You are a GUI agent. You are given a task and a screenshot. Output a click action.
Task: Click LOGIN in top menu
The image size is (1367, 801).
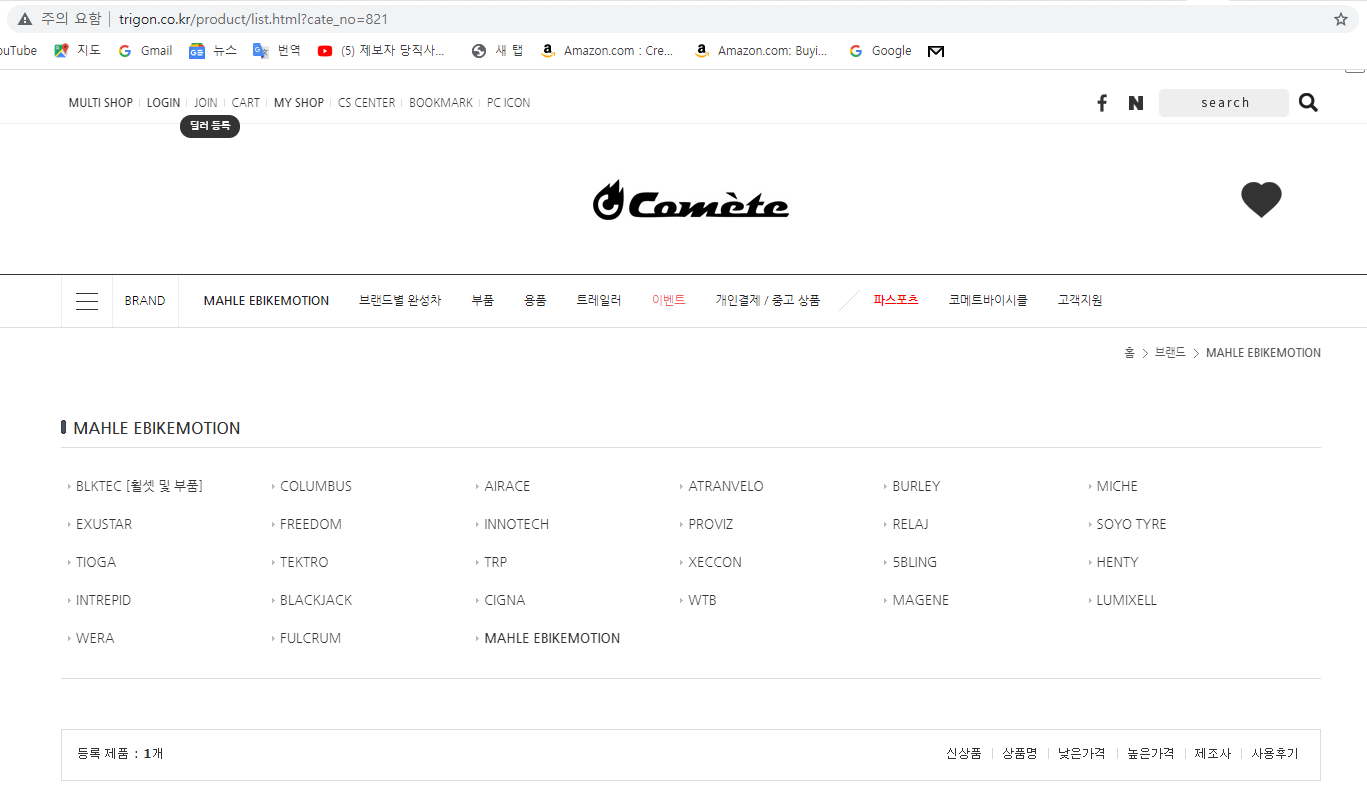pos(163,103)
